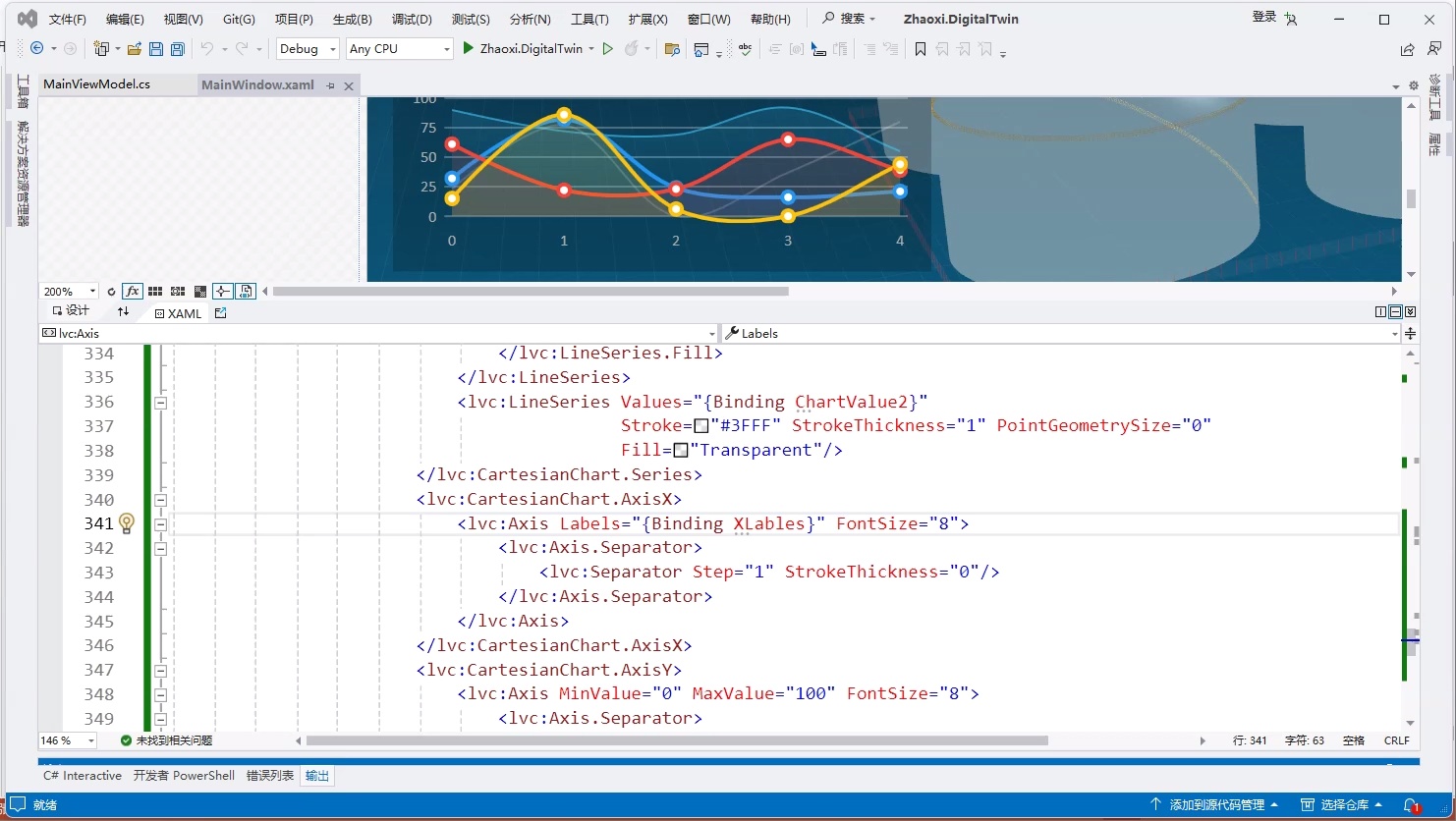Collapse the lvc:Axis element at line 341
1456x821 pixels.
(x=161, y=524)
